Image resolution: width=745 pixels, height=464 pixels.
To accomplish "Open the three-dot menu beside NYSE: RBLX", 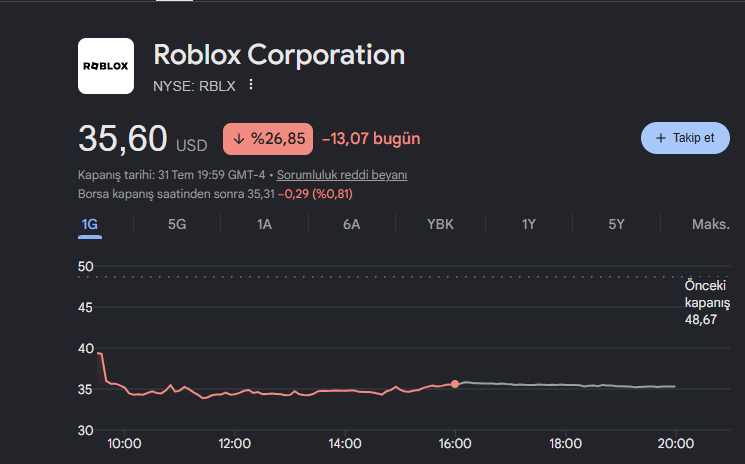I will (x=251, y=85).
